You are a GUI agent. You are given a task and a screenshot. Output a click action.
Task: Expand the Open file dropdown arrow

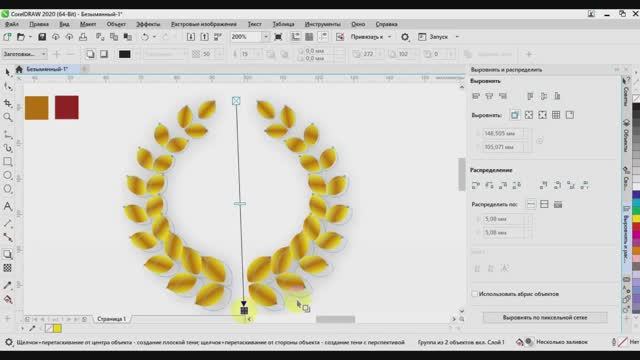30,37
